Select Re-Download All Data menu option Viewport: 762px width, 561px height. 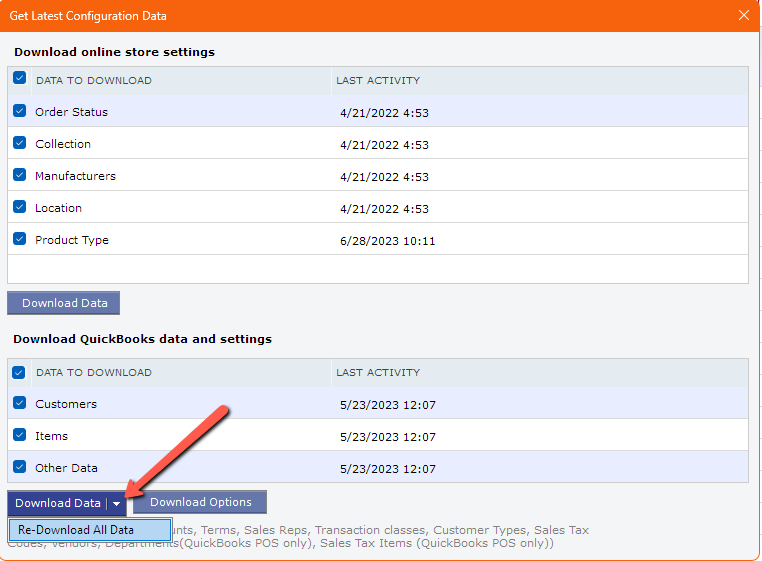(x=76, y=530)
